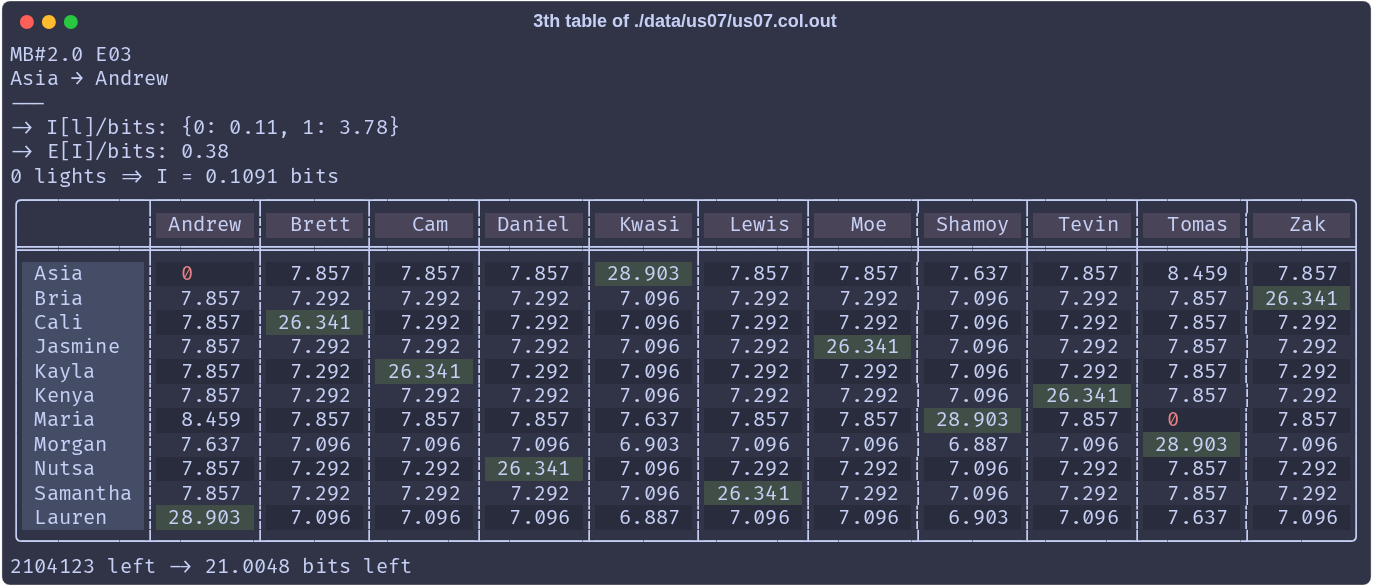
Task: Click the Tevin column header
Action: pyautogui.click(x=1088, y=225)
